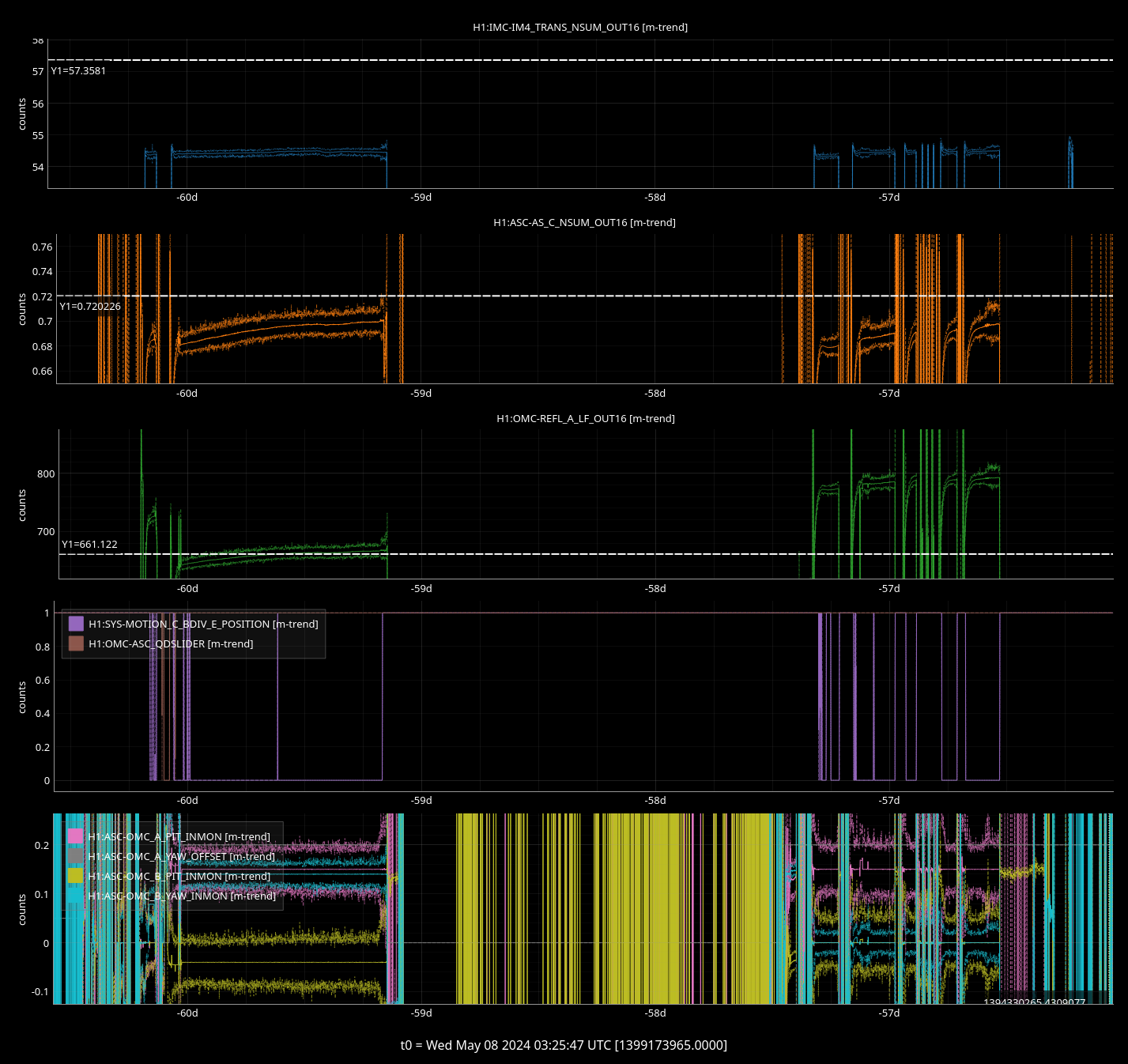Image resolution: width=1128 pixels, height=1064 pixels.
Task: Toggle H1:ASC-OMC_B_YAW_INMON legend label
Action: pos(182,896)
